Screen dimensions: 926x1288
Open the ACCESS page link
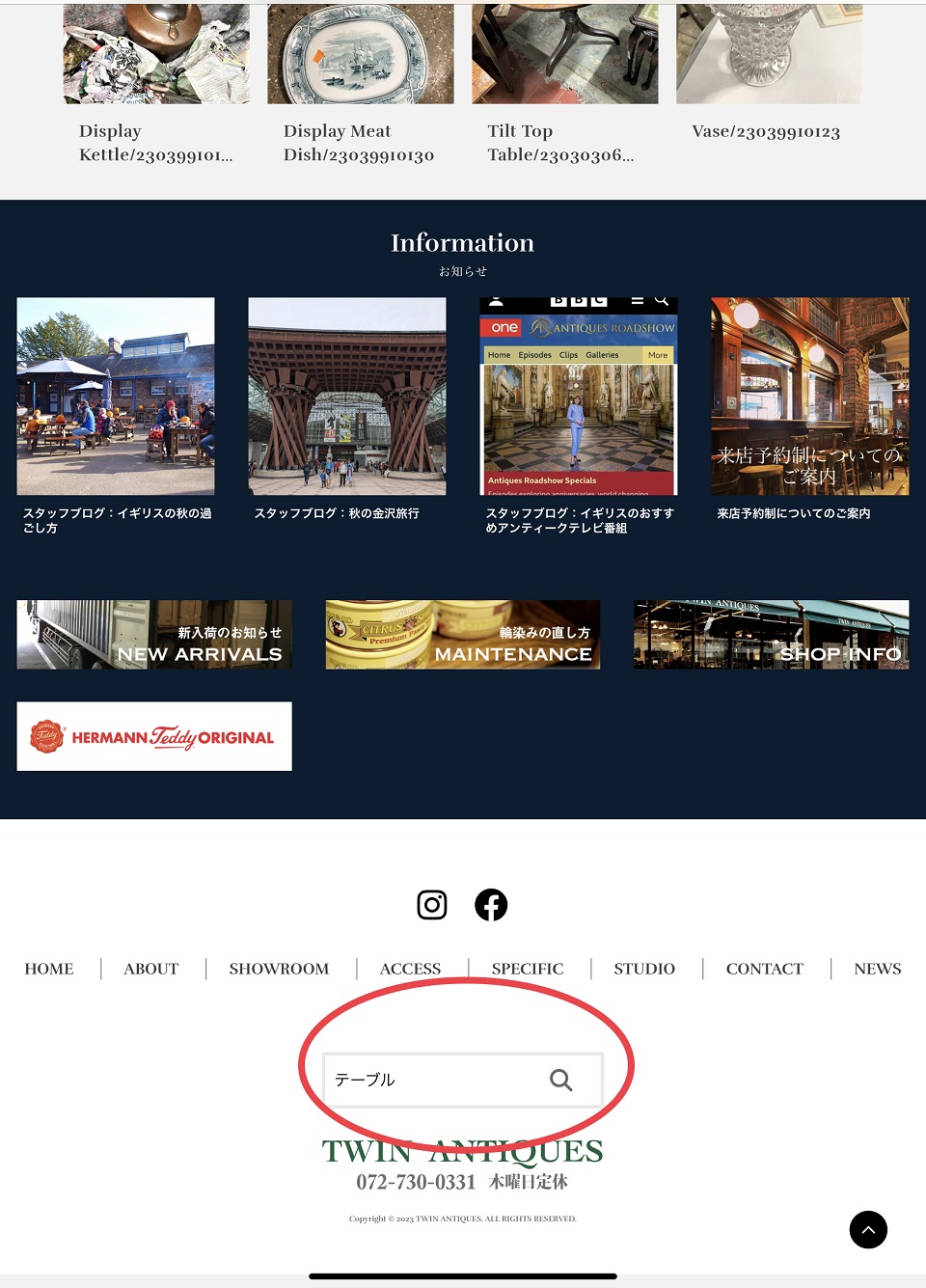[x=410, y=969]
